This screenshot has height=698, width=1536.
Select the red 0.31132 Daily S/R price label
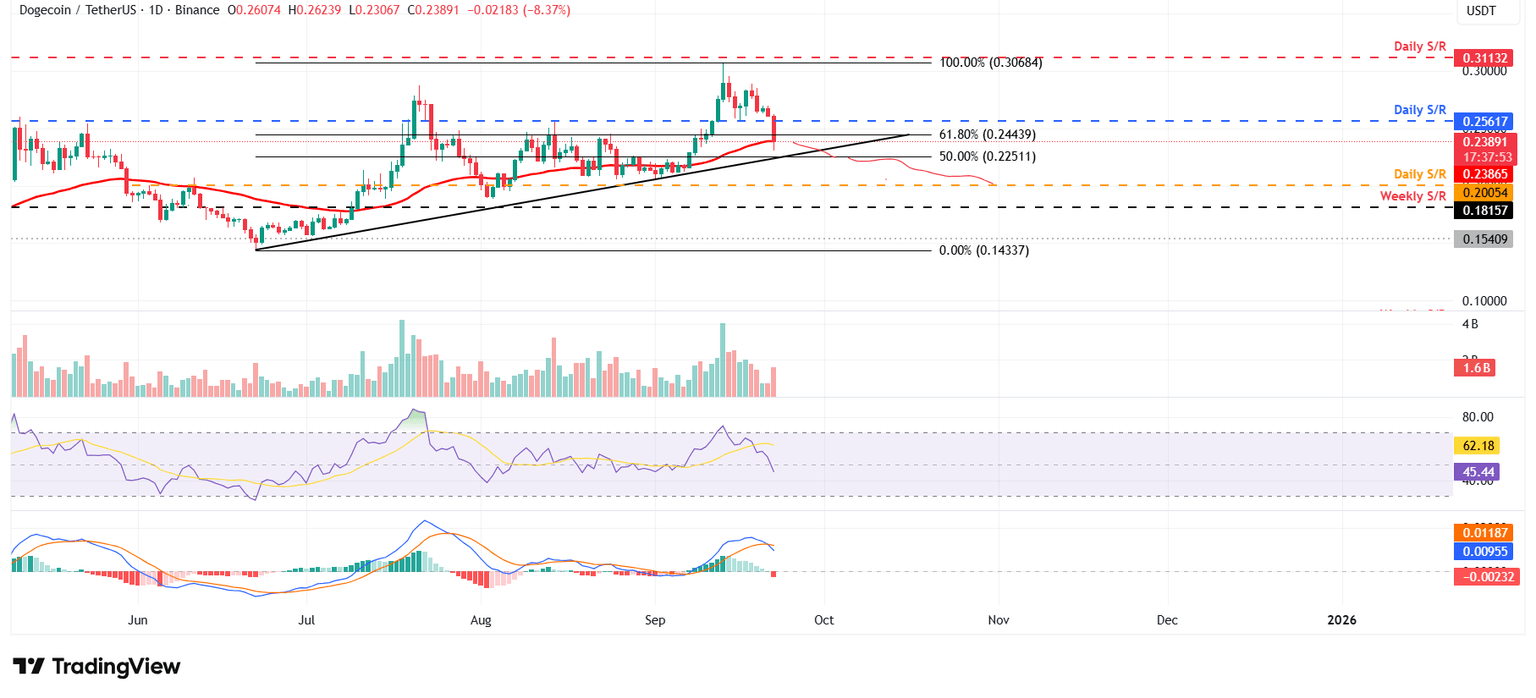pos(1484,57)
